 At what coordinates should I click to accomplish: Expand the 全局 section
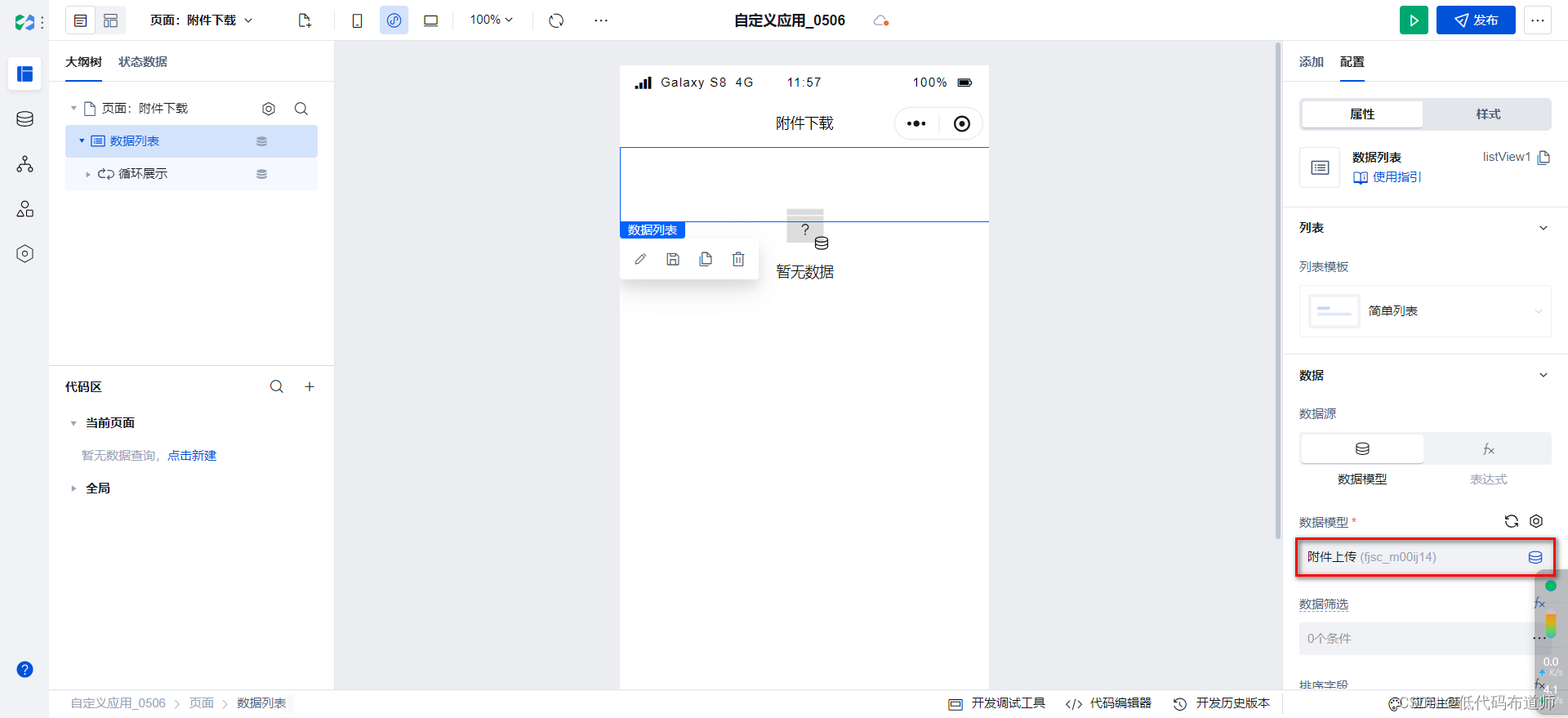(73, 488)
